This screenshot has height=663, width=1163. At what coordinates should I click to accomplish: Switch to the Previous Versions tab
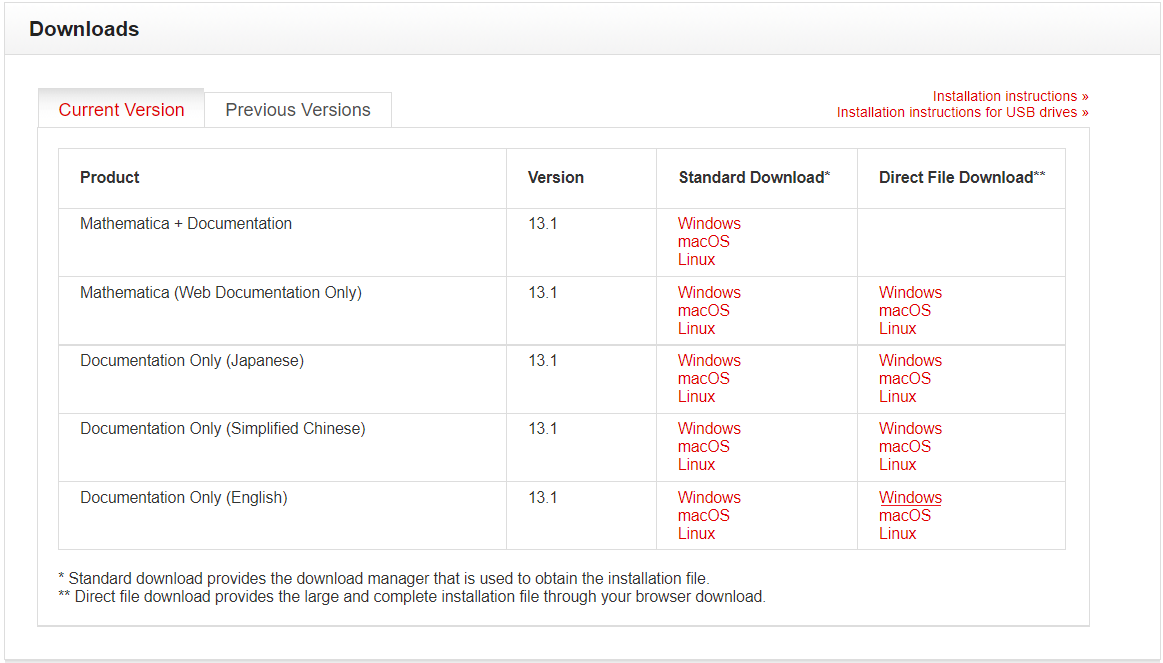point(297,109)
